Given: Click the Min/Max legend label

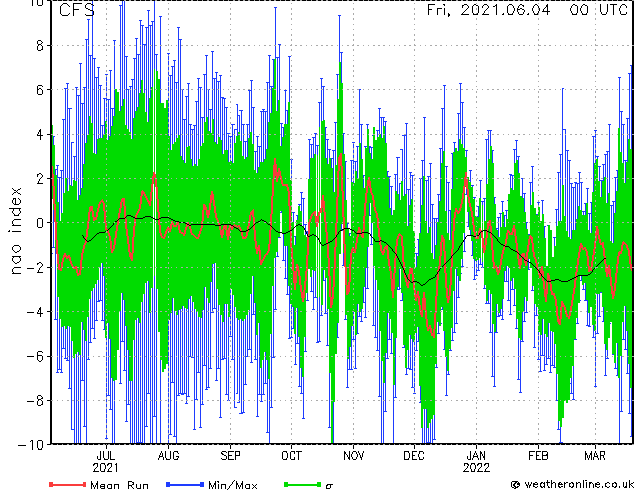Looking at the screenshot, I should pos(232,485).
